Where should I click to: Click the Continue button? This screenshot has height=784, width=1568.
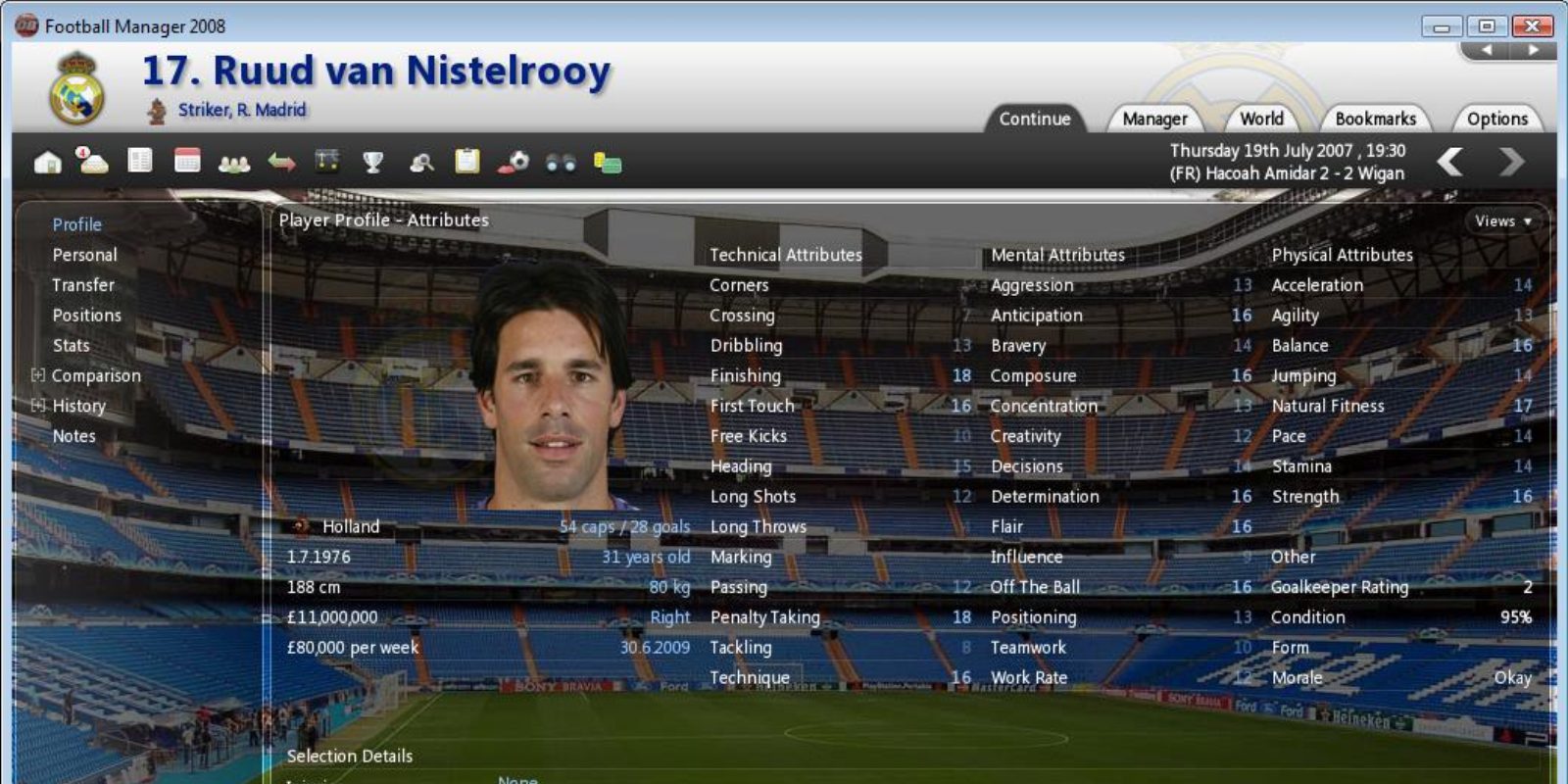1035,119
